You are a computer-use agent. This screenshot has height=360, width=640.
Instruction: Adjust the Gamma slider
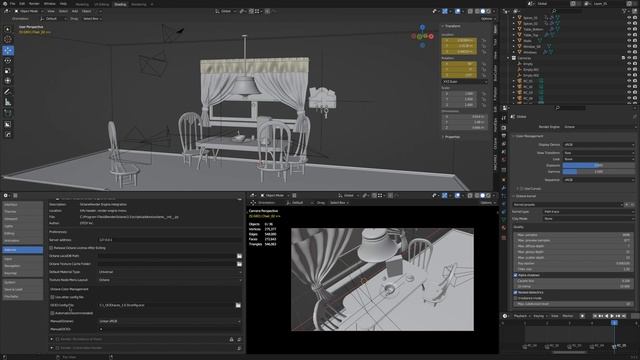(599, 171)
